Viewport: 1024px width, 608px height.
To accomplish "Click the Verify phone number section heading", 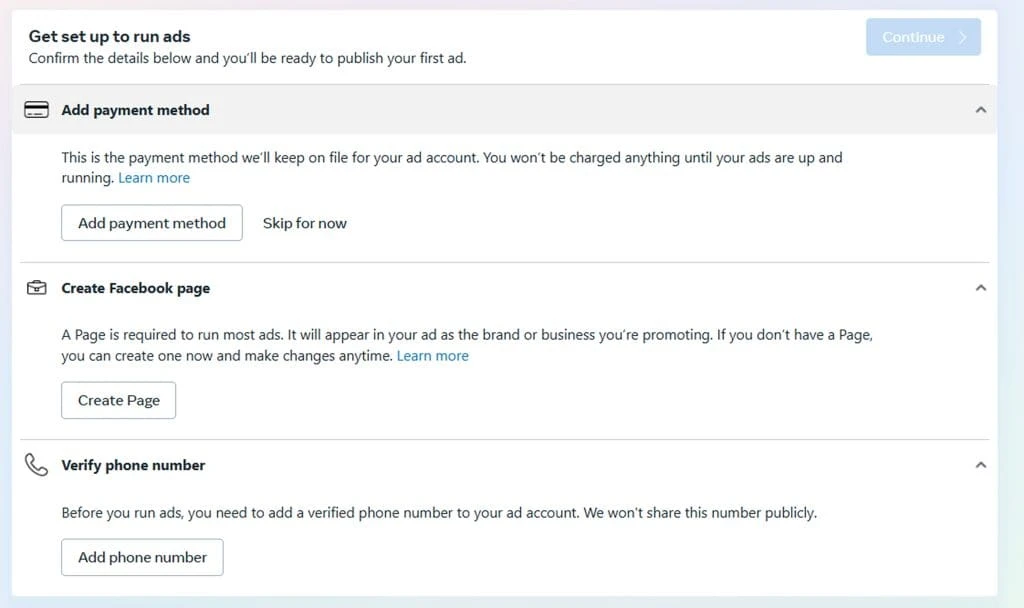I will [x=133, y=465].
